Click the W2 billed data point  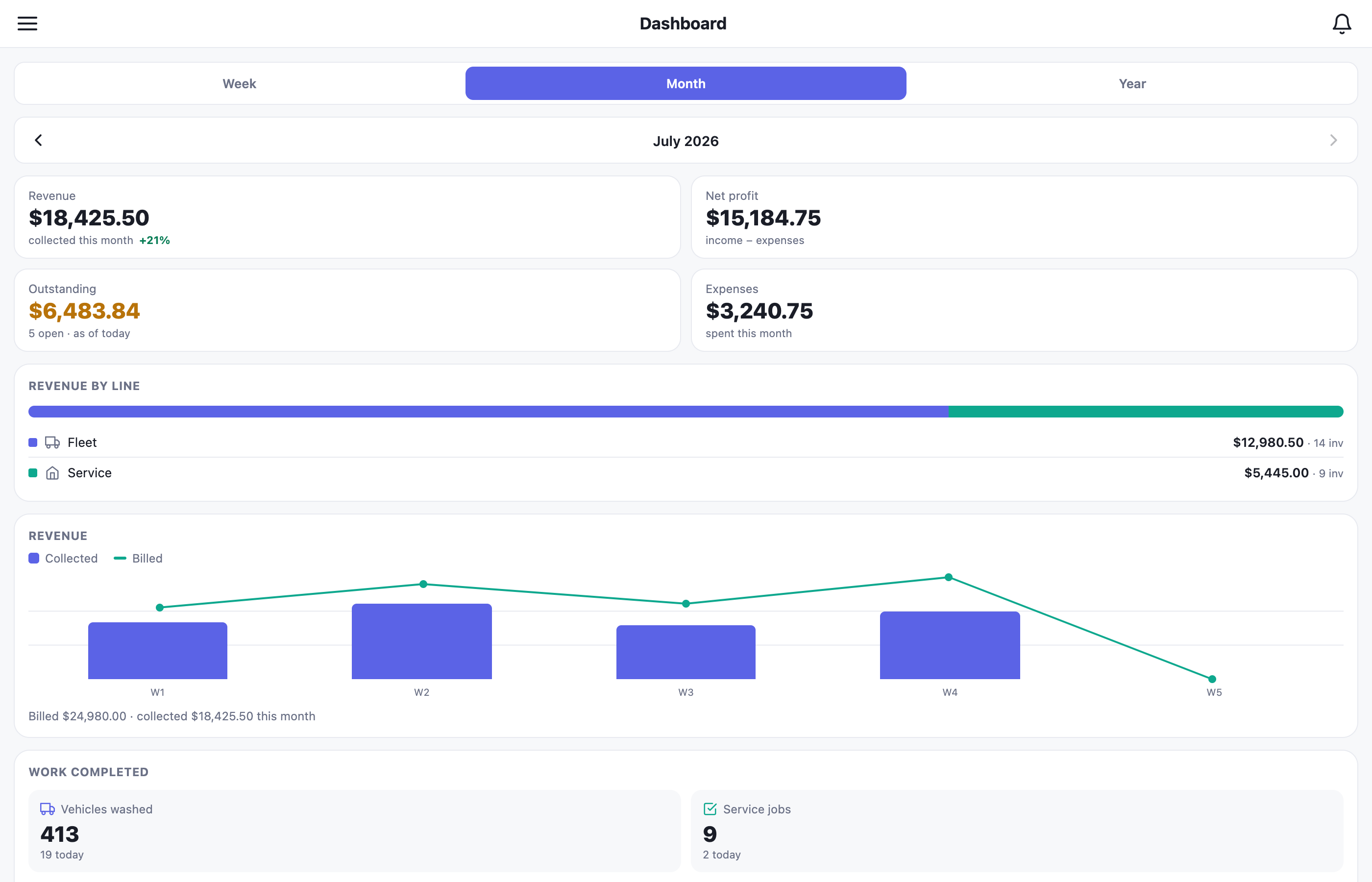[x=423, y=584]
